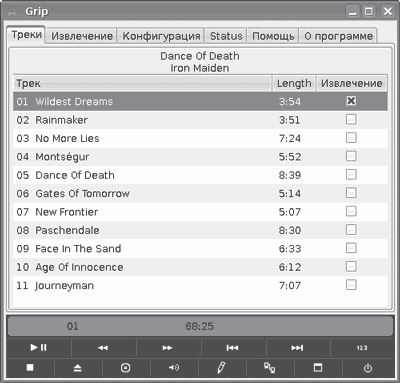This screenshot has width=400, height=383.
Task: Click the minimize-window layout icon
Action: [x=318, y=368]
